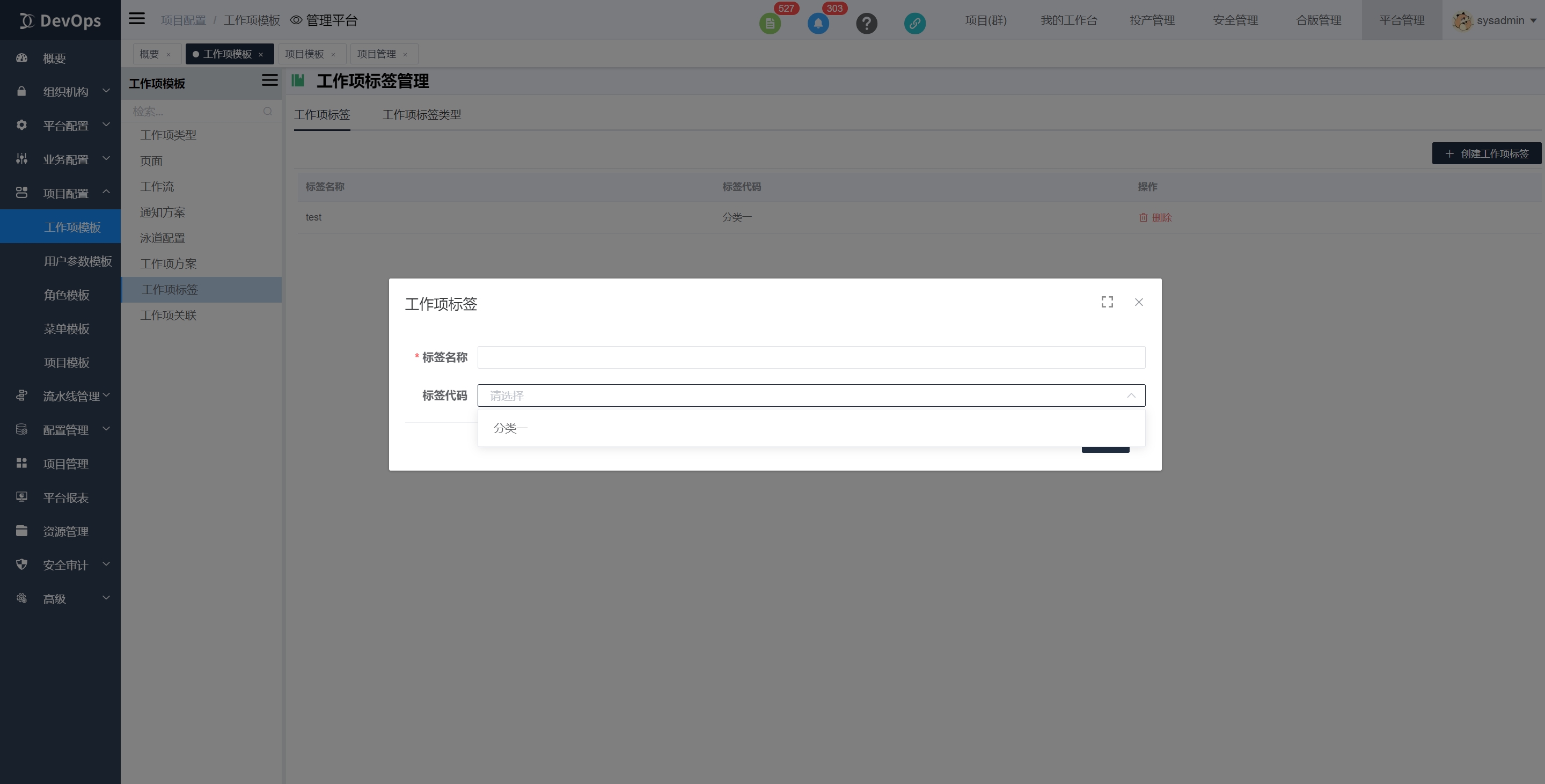Toggle the eye icon beside 管理平台
The height and width of the screenshot is (784, 1545).
[296, 20]
